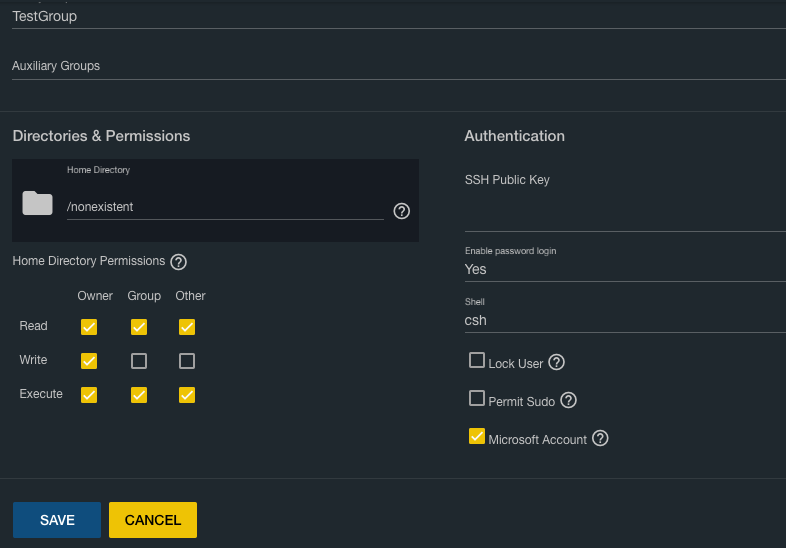Uncheck the Microsoft Account checkbox
The image size is (786, 548).
(x=477, y=436)
